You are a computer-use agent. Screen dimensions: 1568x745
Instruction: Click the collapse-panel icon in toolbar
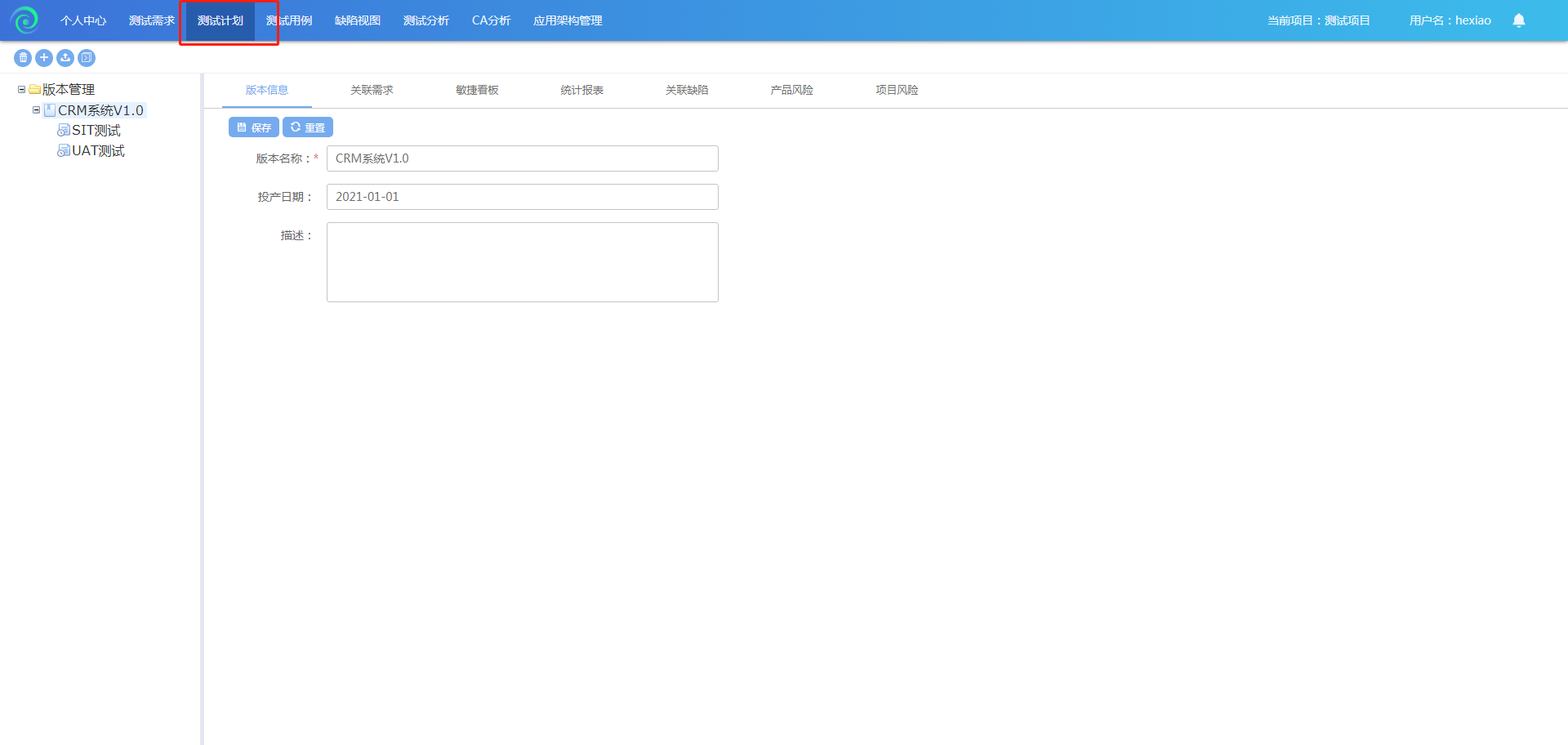click(x=87, y=58)
